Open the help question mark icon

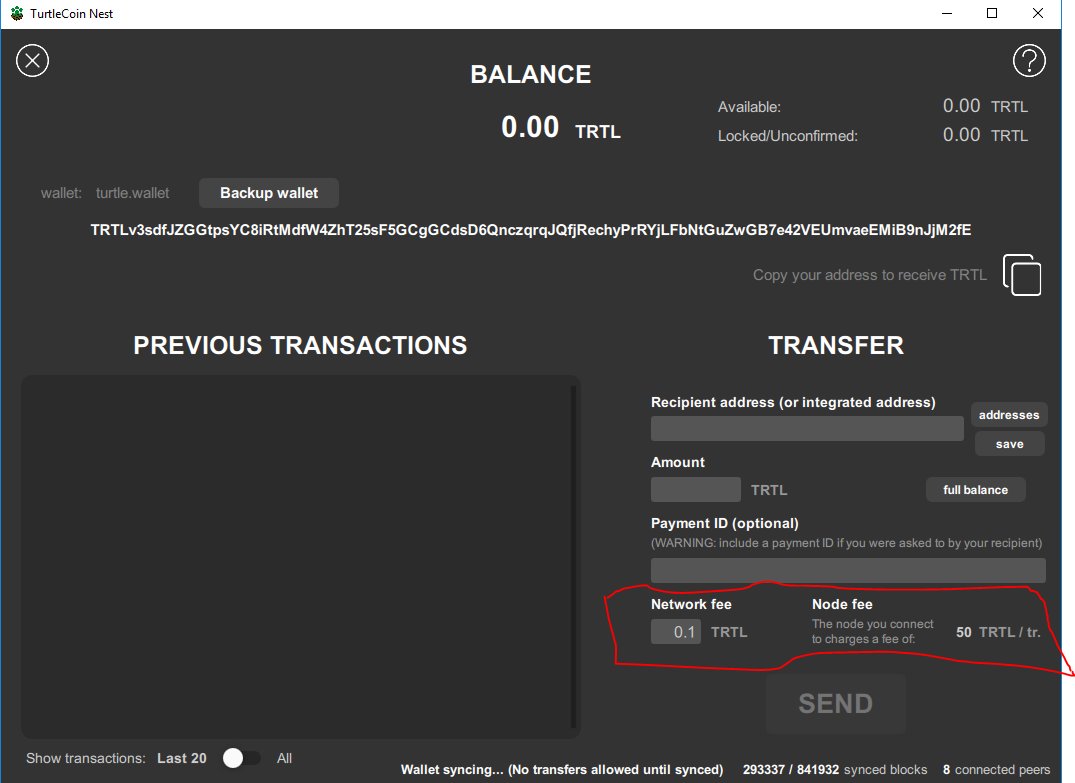[x=1029, y=61]
